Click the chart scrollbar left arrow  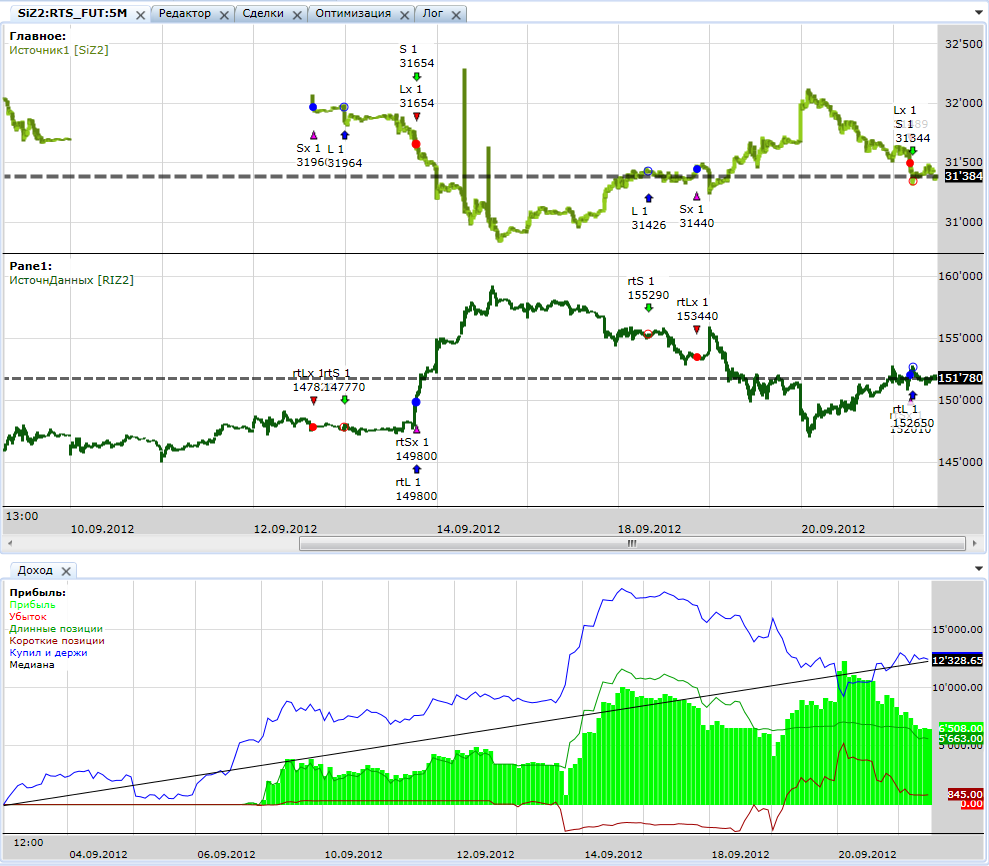(x=10, y=543)
